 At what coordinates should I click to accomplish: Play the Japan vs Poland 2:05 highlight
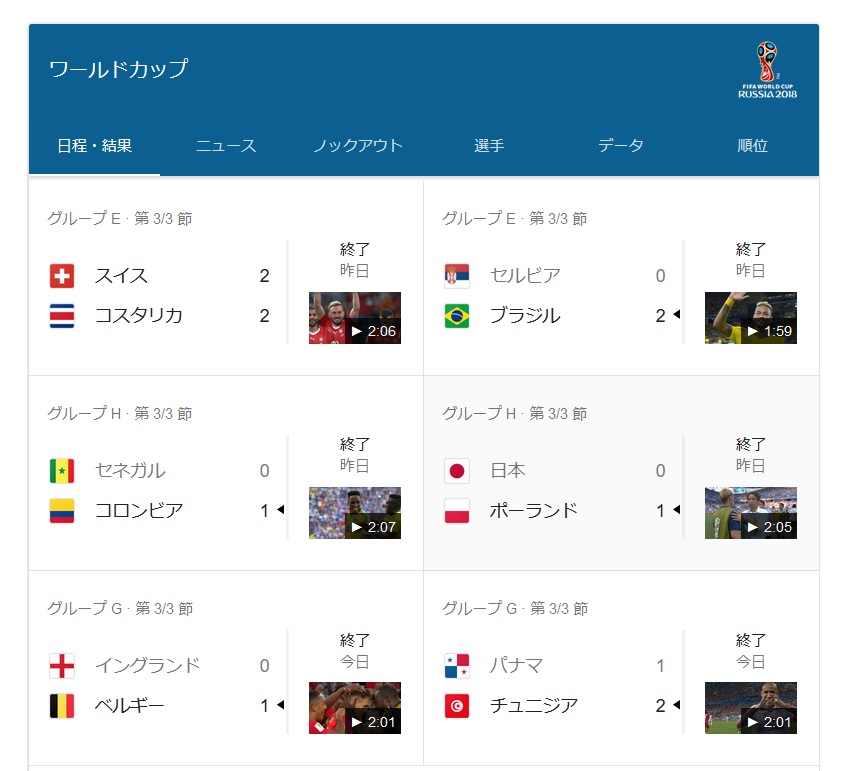[x=751, y=513]
